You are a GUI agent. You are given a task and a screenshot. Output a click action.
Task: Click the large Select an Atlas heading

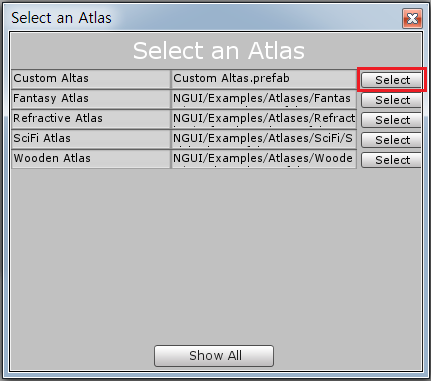coord(219,51)
